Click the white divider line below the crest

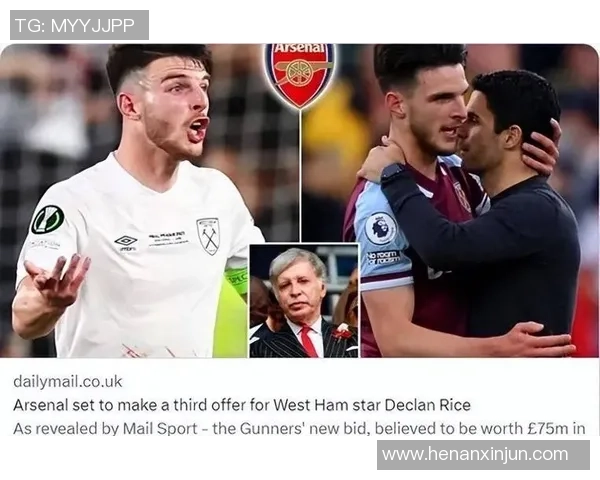(300, 175)
